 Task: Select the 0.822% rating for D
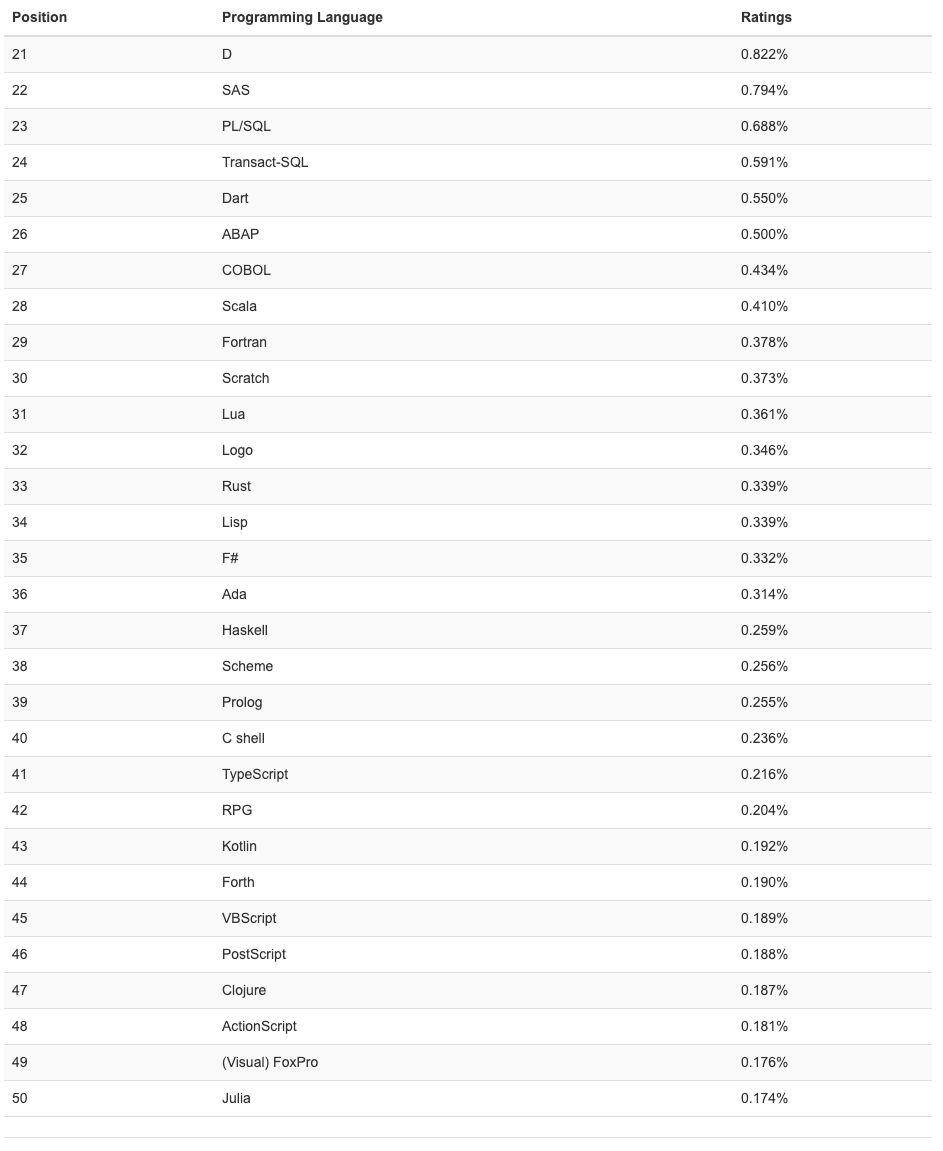(x=764, y=54)
